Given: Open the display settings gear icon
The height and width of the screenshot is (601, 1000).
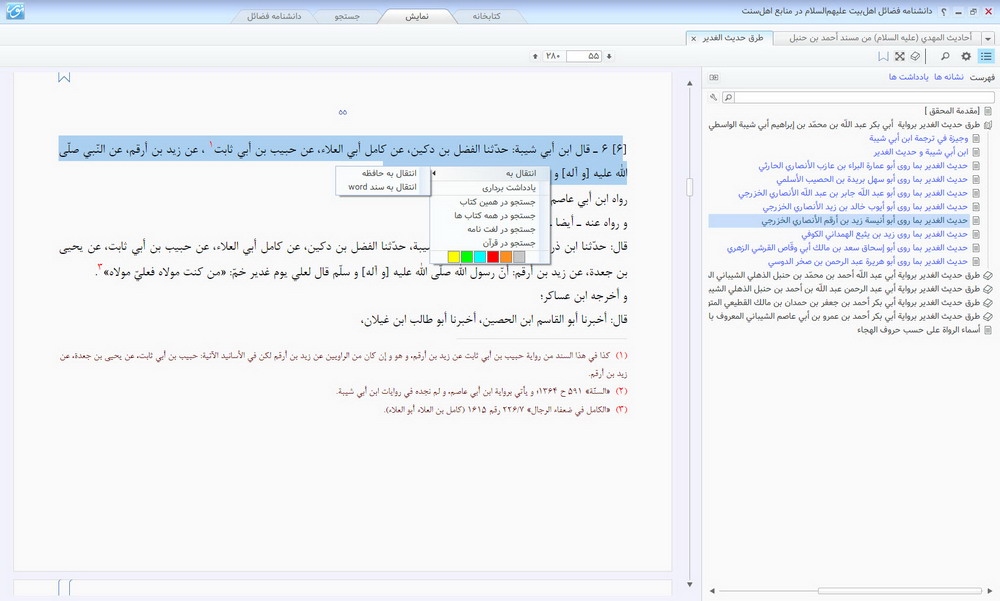Looking at the screenshot, I should tap(966, 56).
